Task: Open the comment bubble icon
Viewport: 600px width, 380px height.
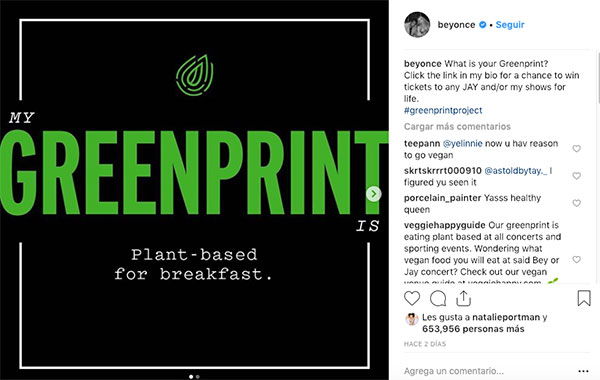Action: 438,298
